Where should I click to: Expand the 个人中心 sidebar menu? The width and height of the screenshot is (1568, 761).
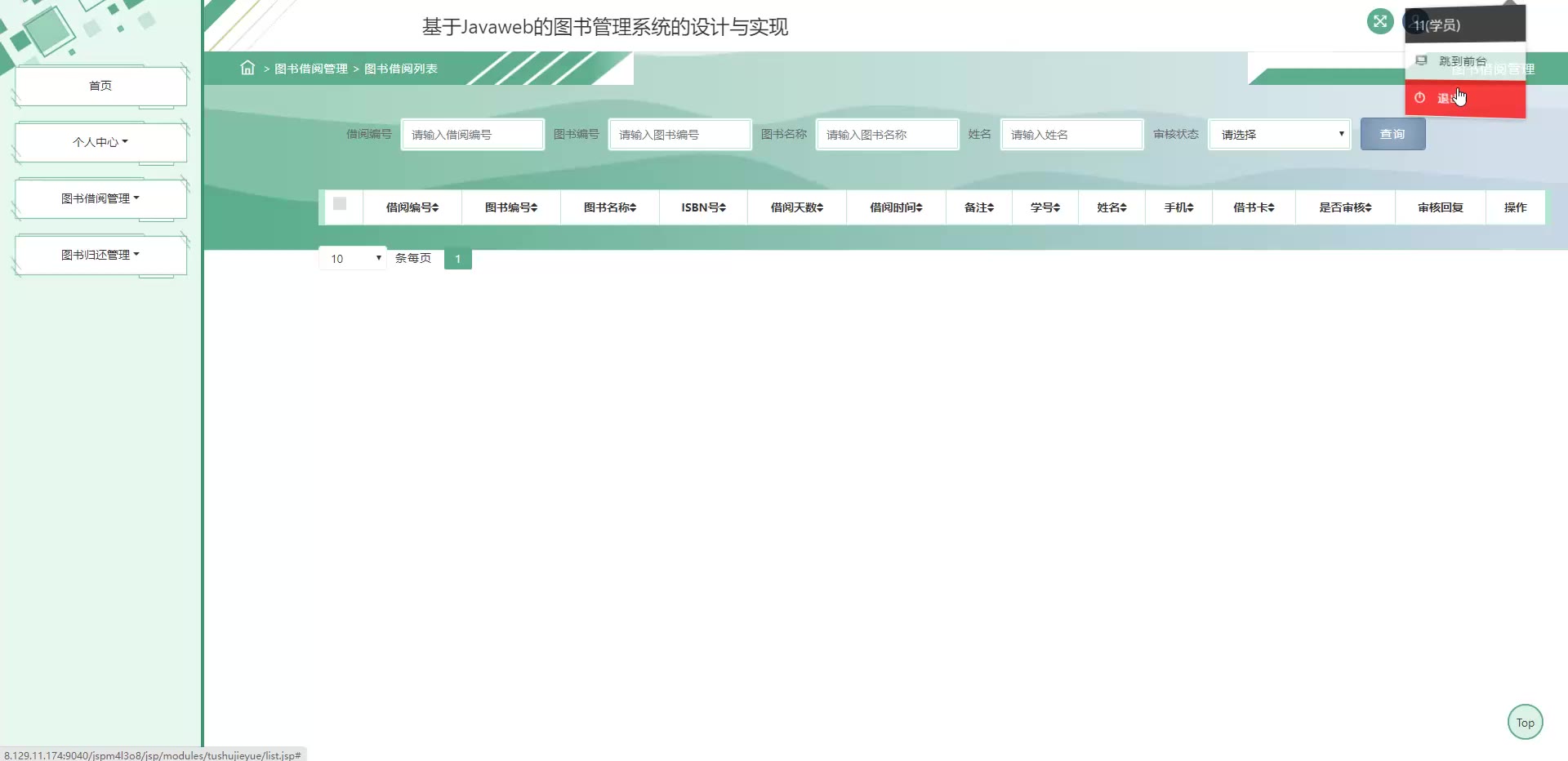point(100,142)
